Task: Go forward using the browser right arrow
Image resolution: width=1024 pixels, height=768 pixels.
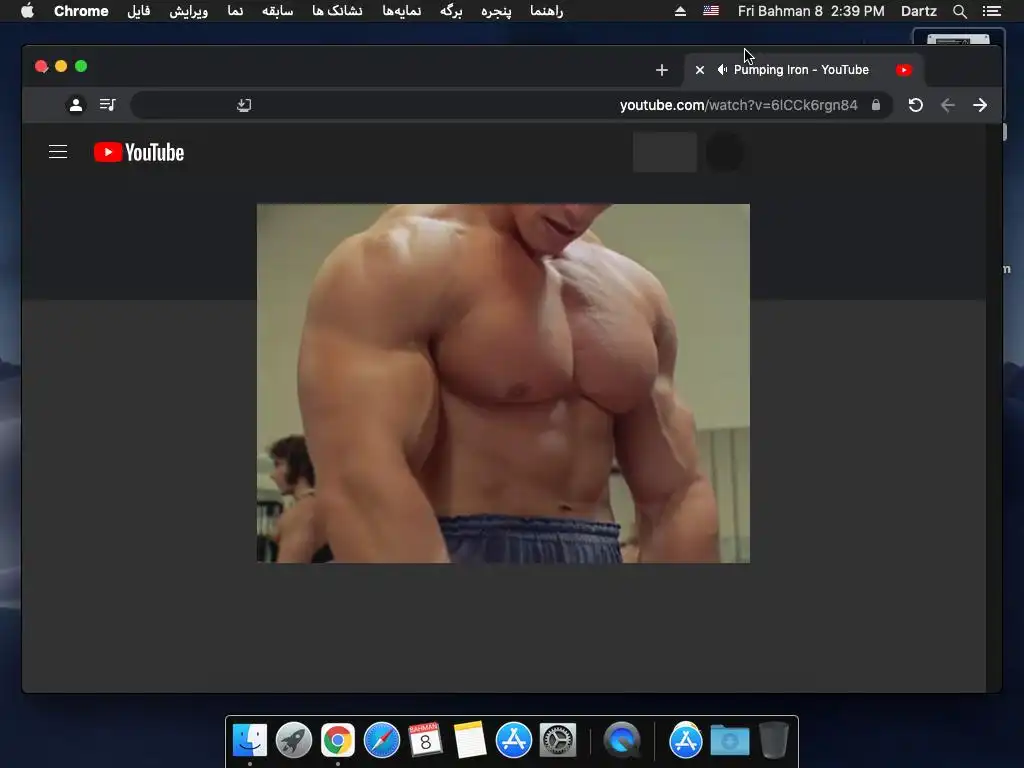Action: [x=980, y=105]
